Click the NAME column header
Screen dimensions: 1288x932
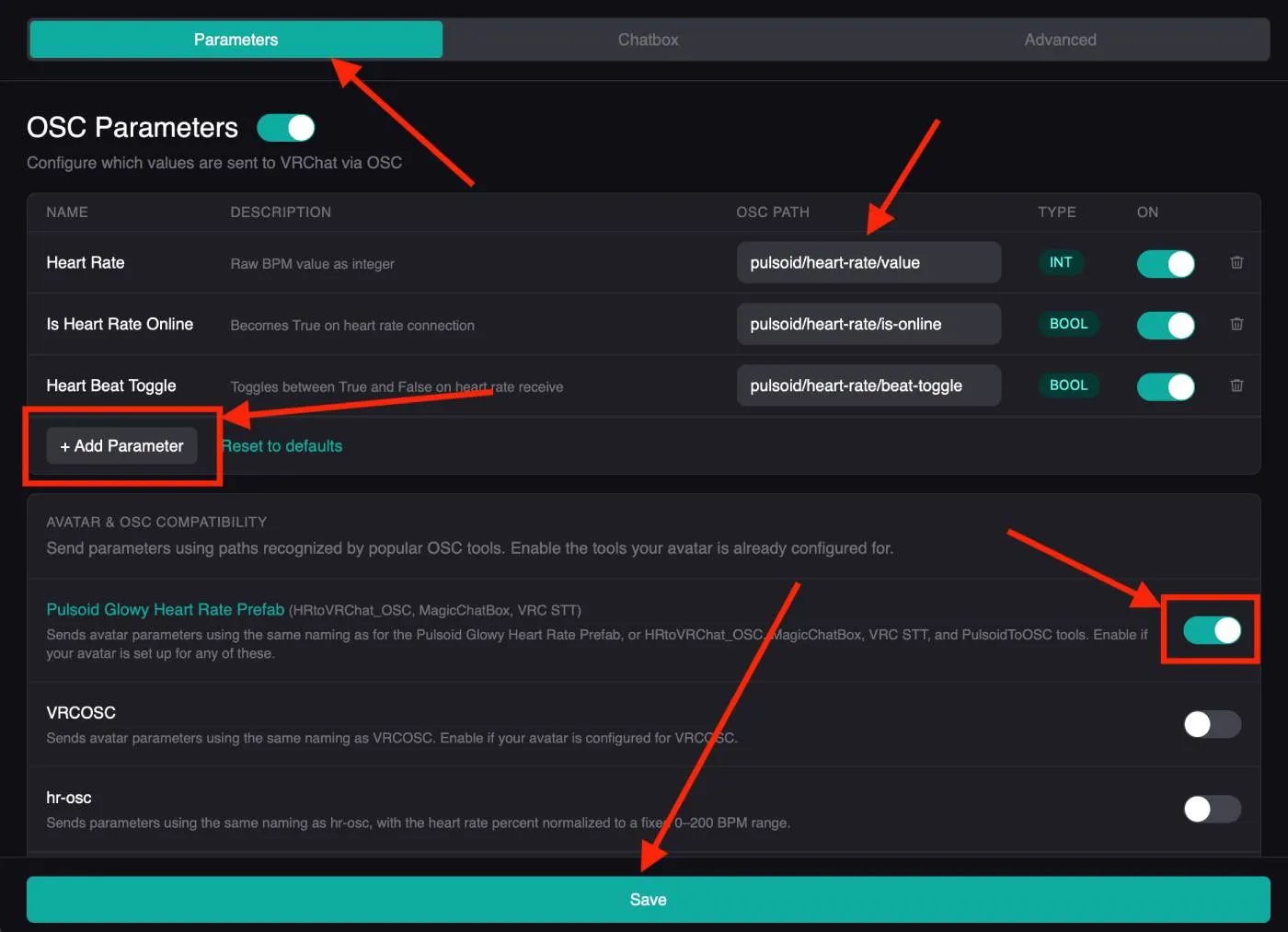pyautogui.click(x=67, y=213)
